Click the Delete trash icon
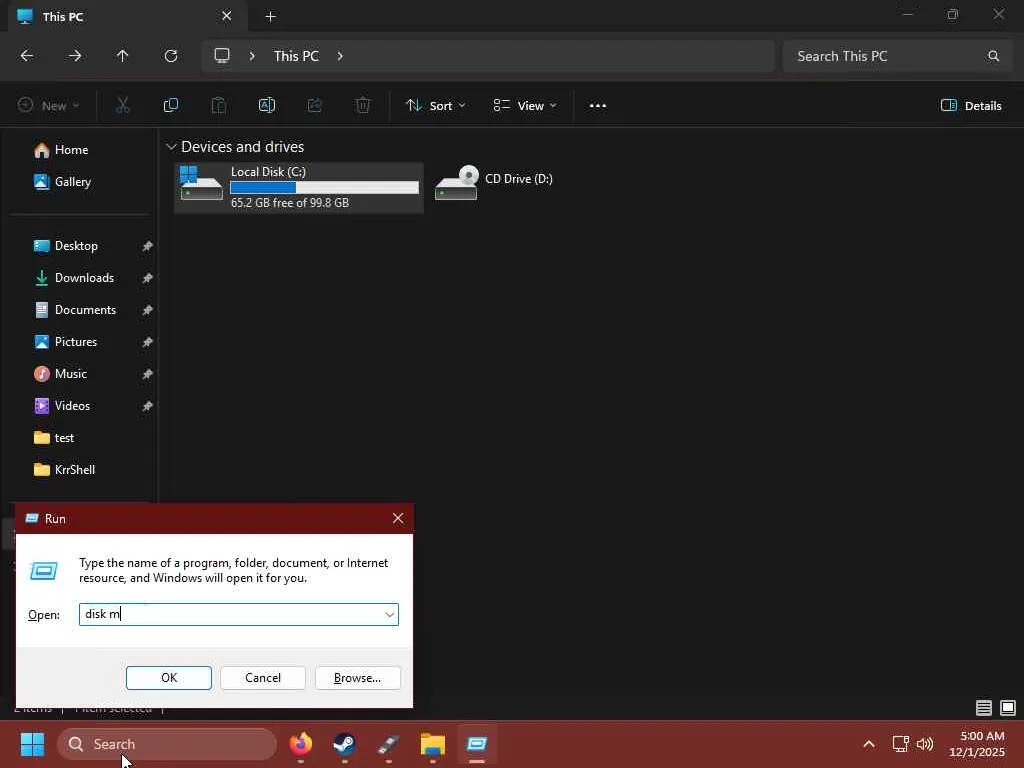Image resolution: width=1024 pixels, height=768 pixels. tap(363, 105)
